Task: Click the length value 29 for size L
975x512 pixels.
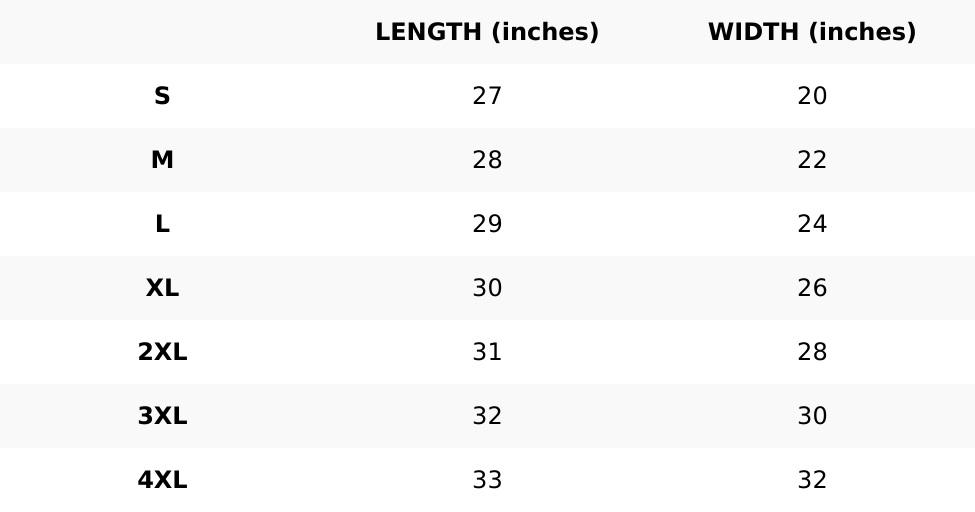Action: coord(487,224)
